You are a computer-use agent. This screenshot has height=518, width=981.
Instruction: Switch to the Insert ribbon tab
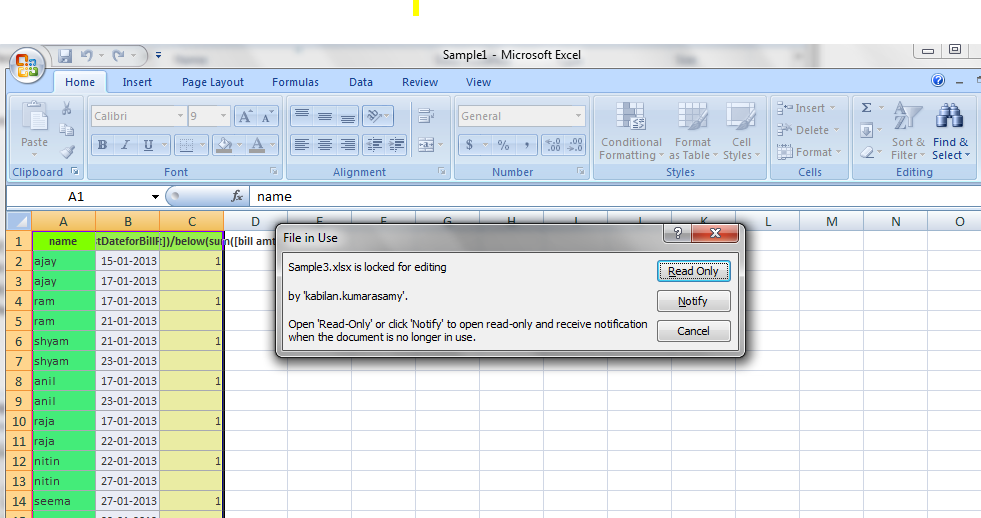tap(137, 82)
